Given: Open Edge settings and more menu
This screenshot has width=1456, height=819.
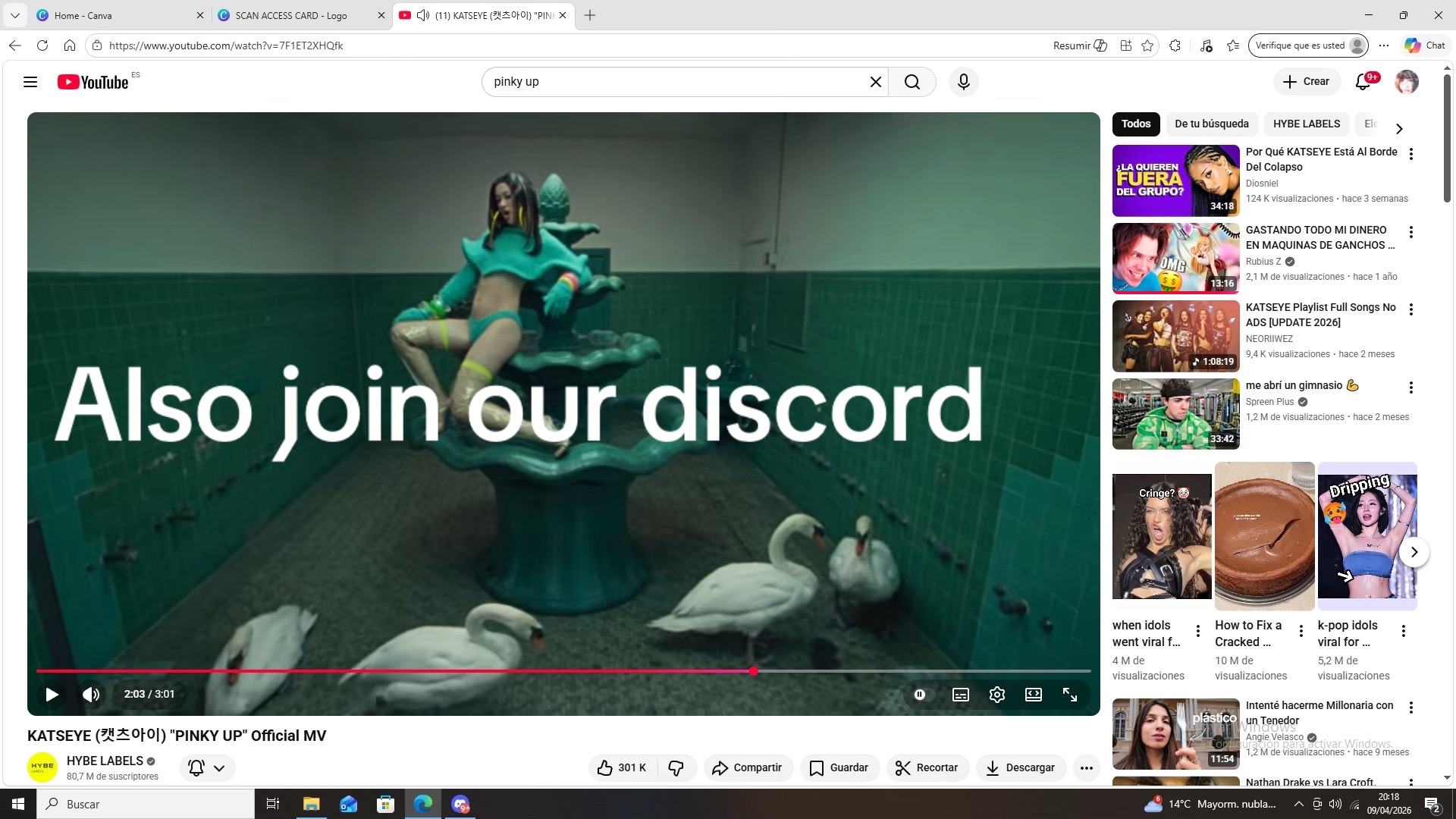Looking at the screenshot, I should 1384,45.
